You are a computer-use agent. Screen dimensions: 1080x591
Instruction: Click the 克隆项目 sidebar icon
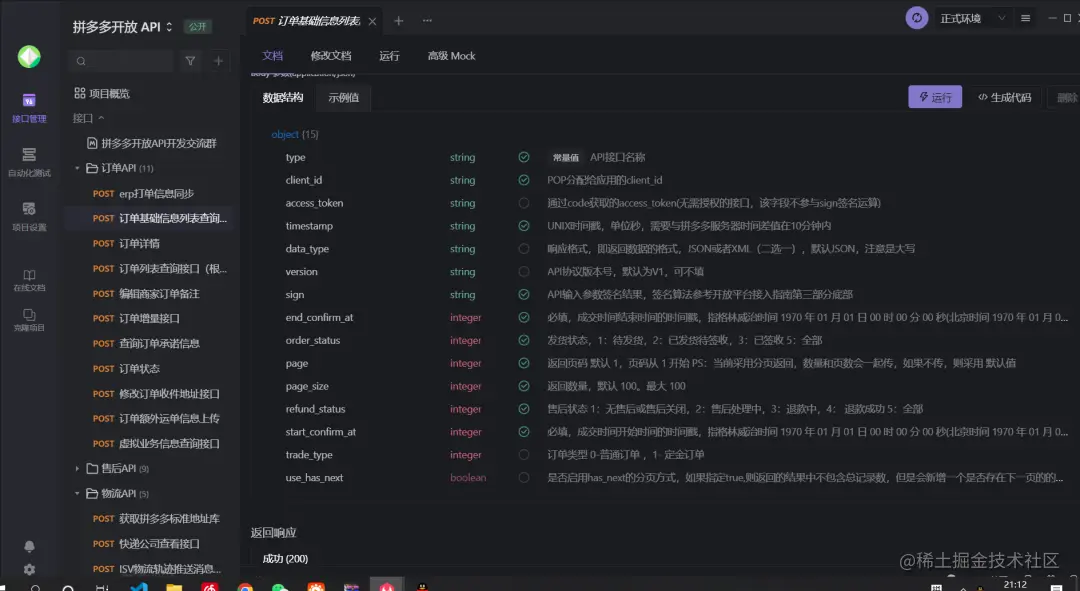coord(29,320)
